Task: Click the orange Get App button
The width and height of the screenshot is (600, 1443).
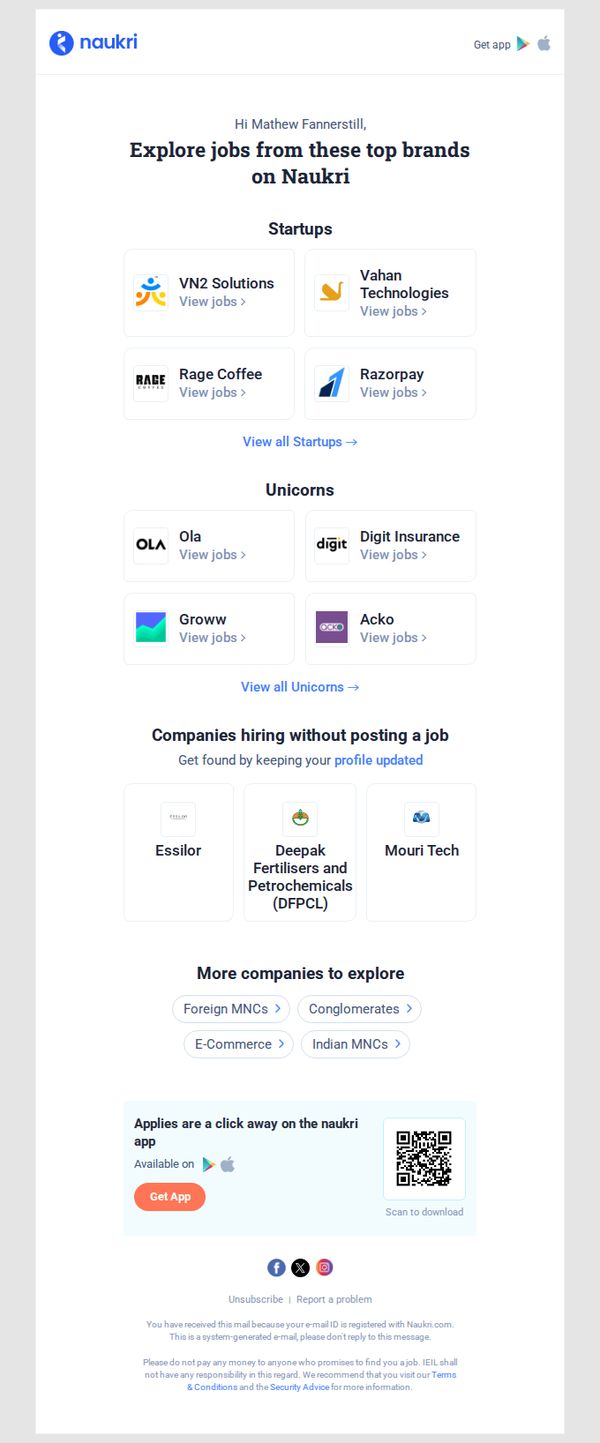Action: 170,1197
